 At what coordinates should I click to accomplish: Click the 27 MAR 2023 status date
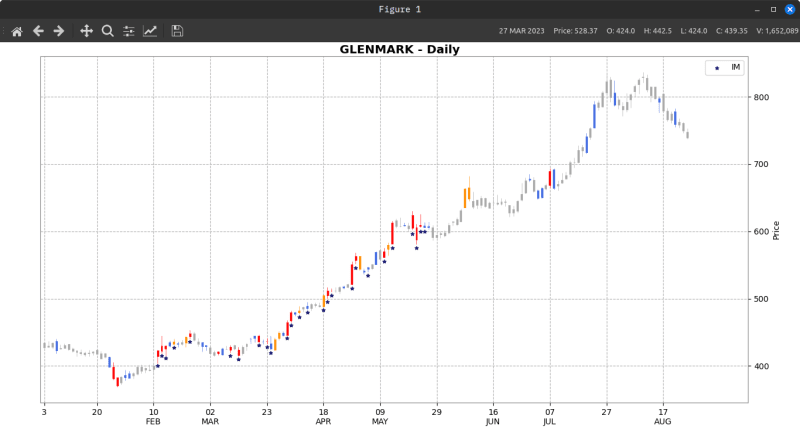[521, 31]
